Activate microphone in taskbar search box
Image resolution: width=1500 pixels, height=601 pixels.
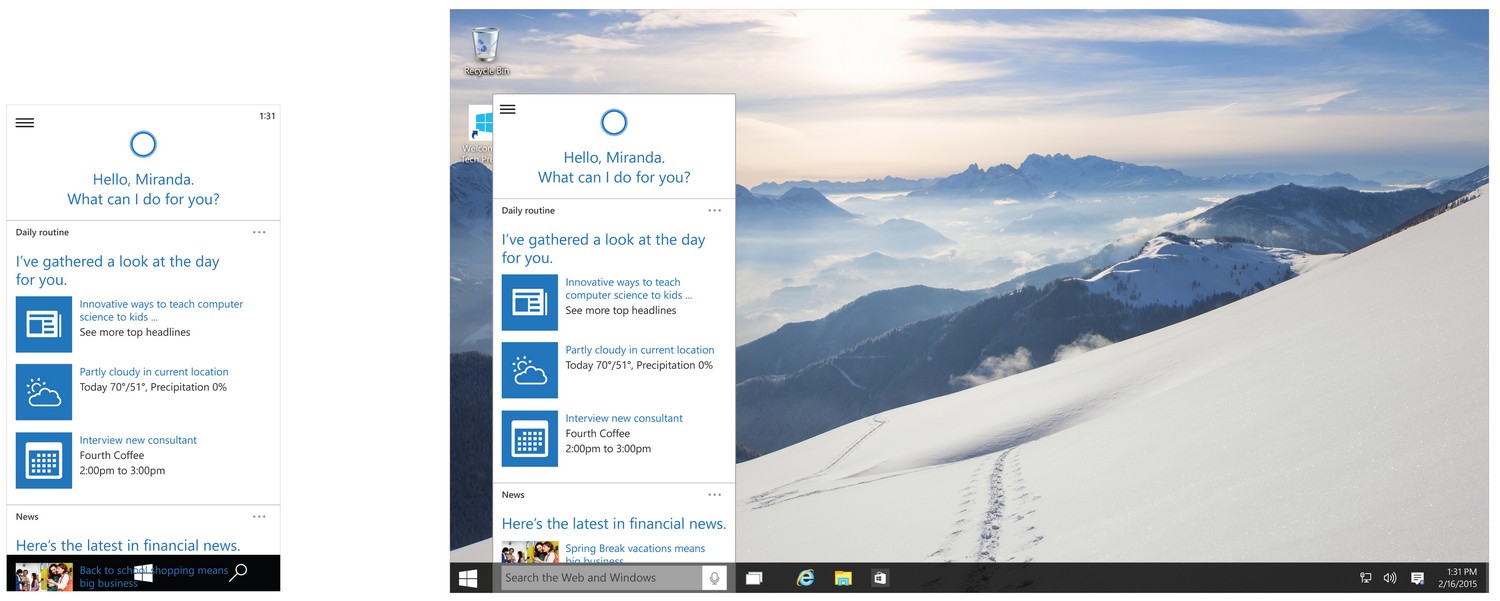coord(714,578)
